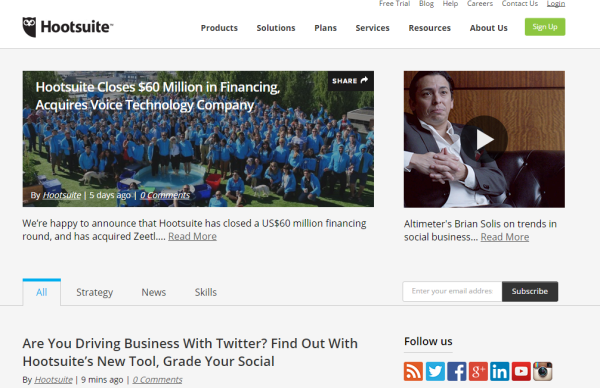Click Read More under the financing summary

(x=192, y=236)
